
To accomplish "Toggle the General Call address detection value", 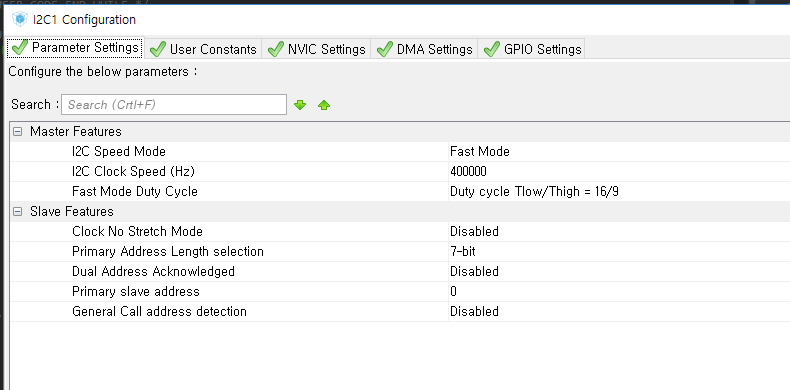I will click(619, 311).
